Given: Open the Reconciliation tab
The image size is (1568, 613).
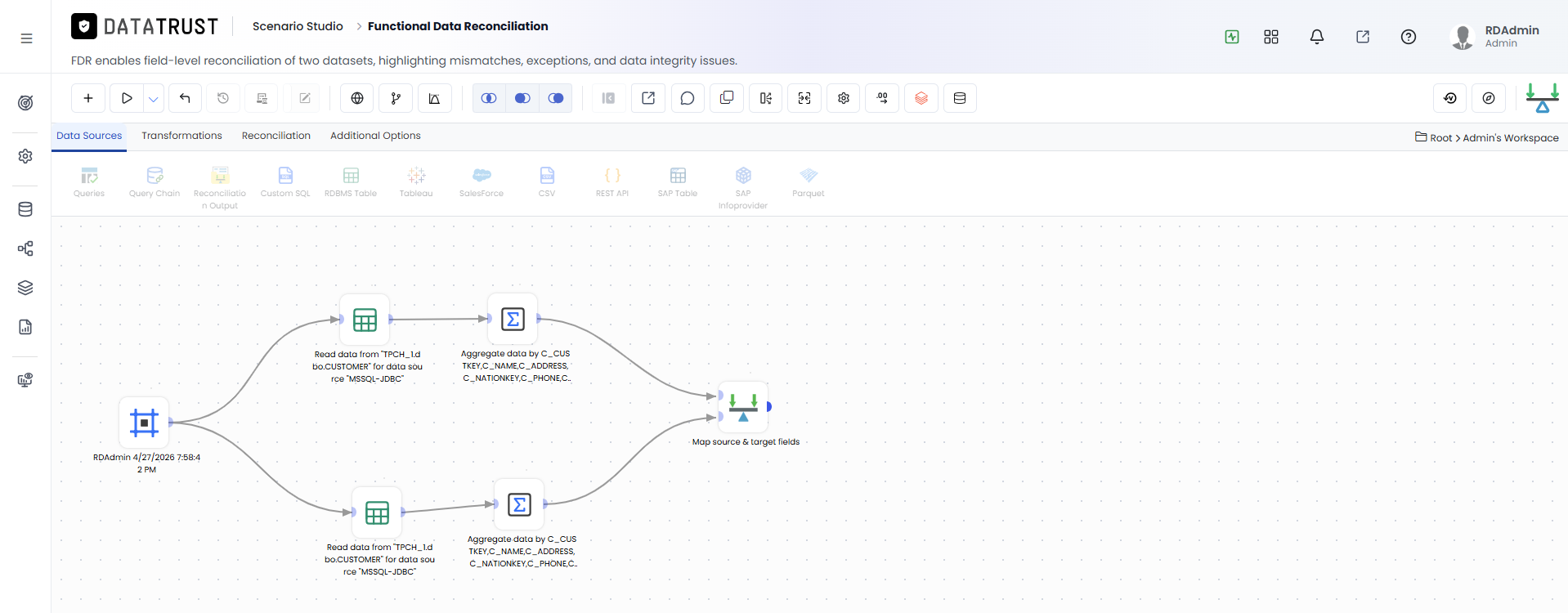Looking at the screenshot, I should point(276,136).
